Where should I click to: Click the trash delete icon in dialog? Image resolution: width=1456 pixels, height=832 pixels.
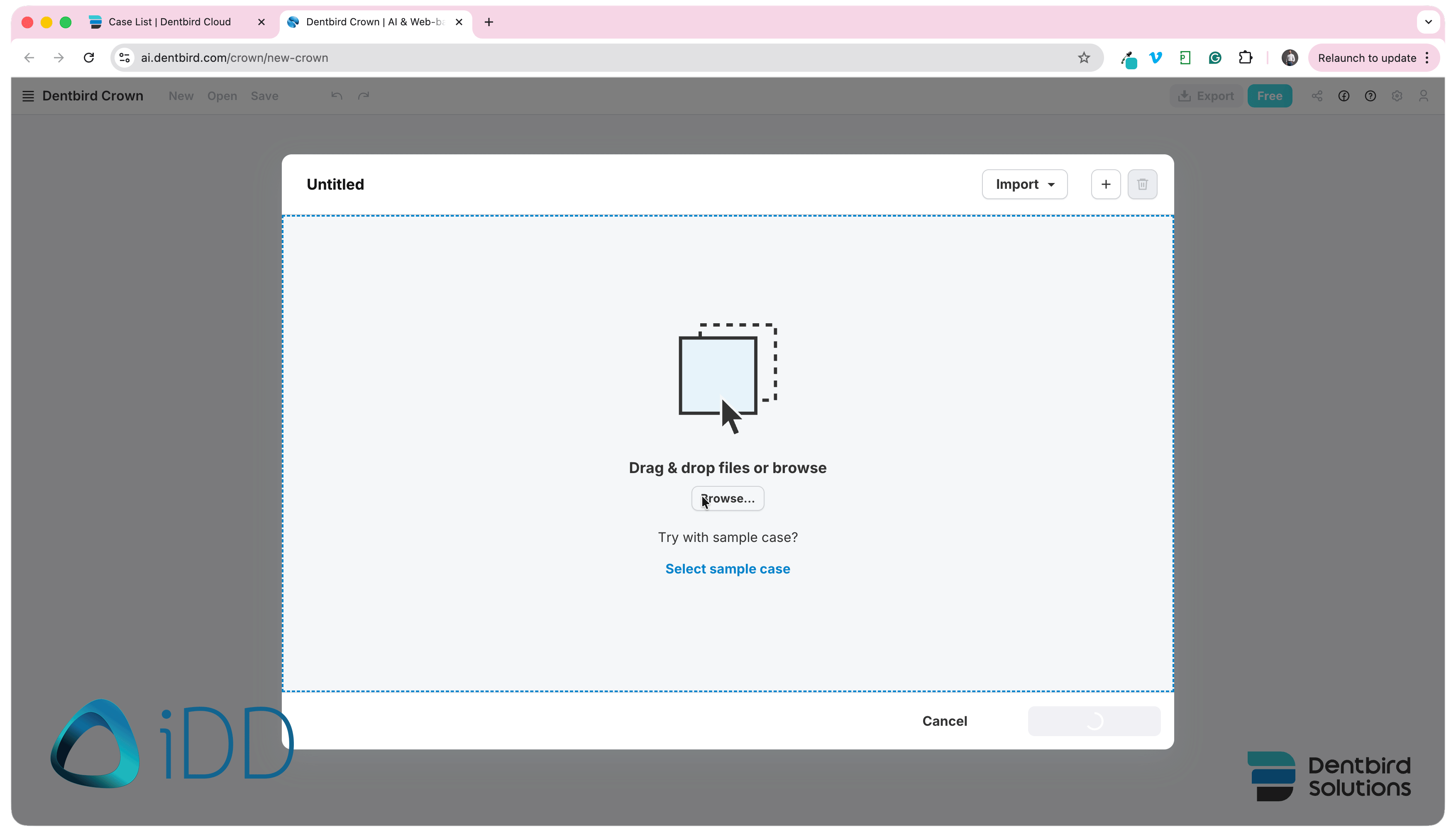1142,184
